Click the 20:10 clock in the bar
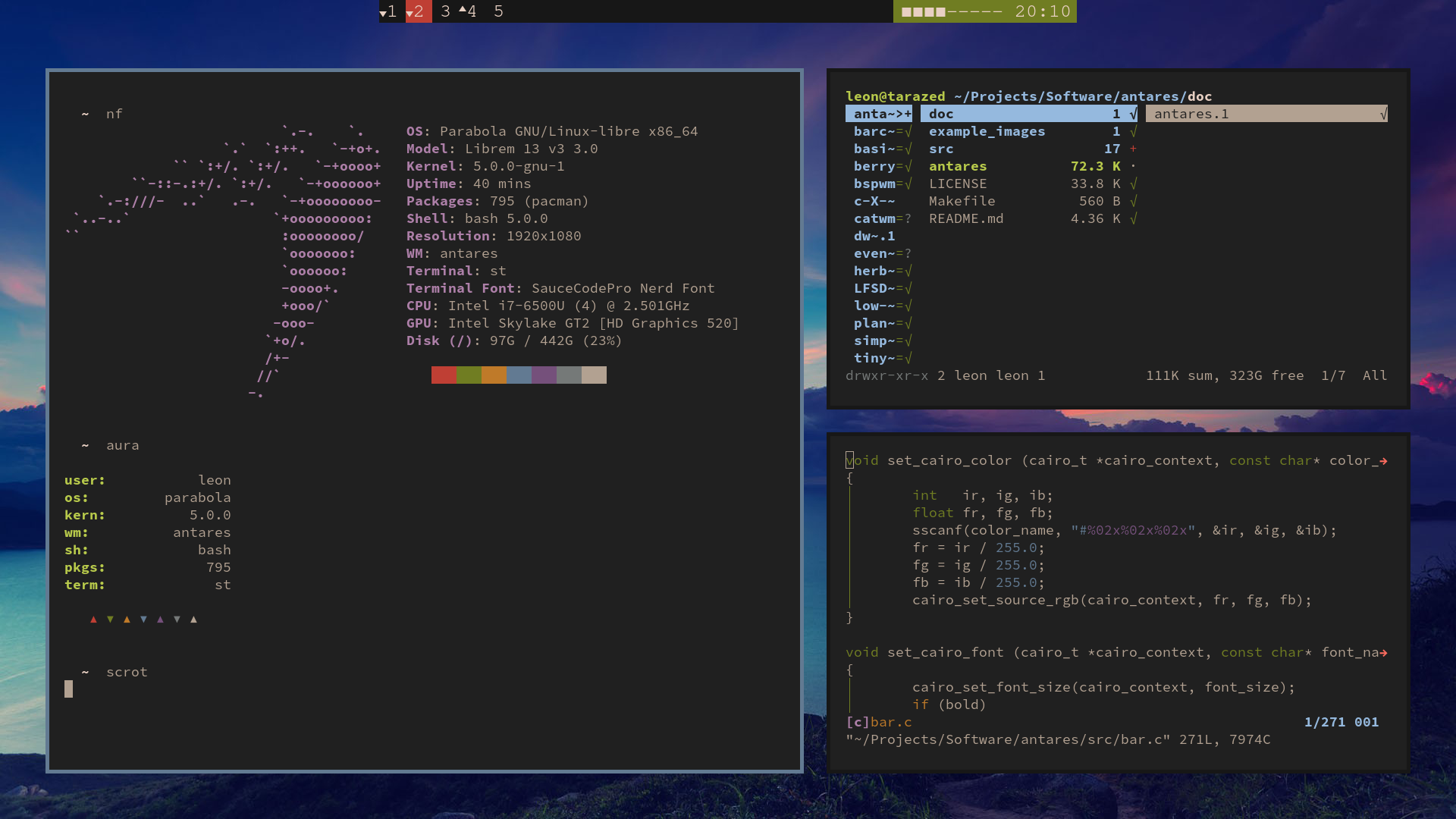 click(x=1043, y=11)
